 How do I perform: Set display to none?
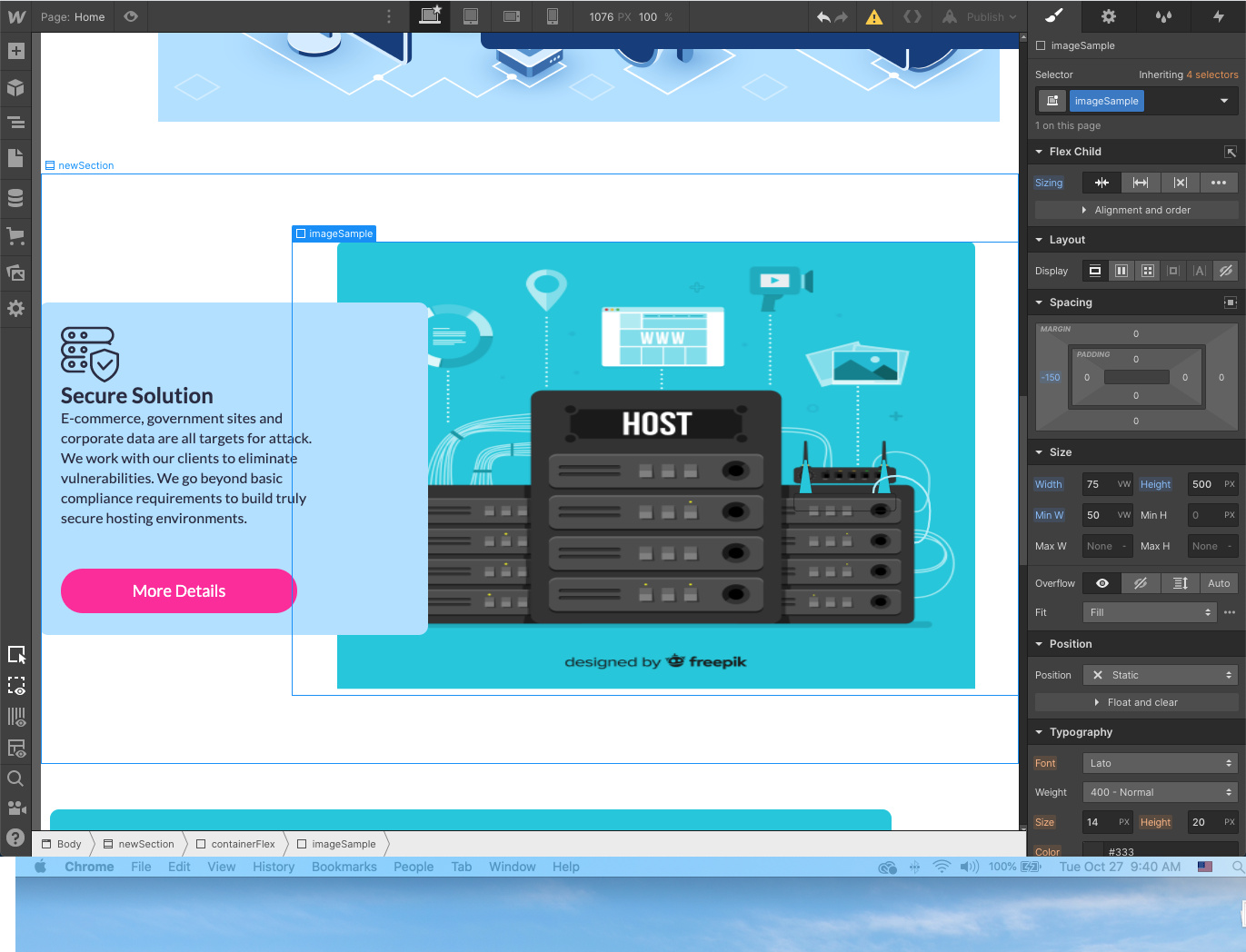[1226, 271]
